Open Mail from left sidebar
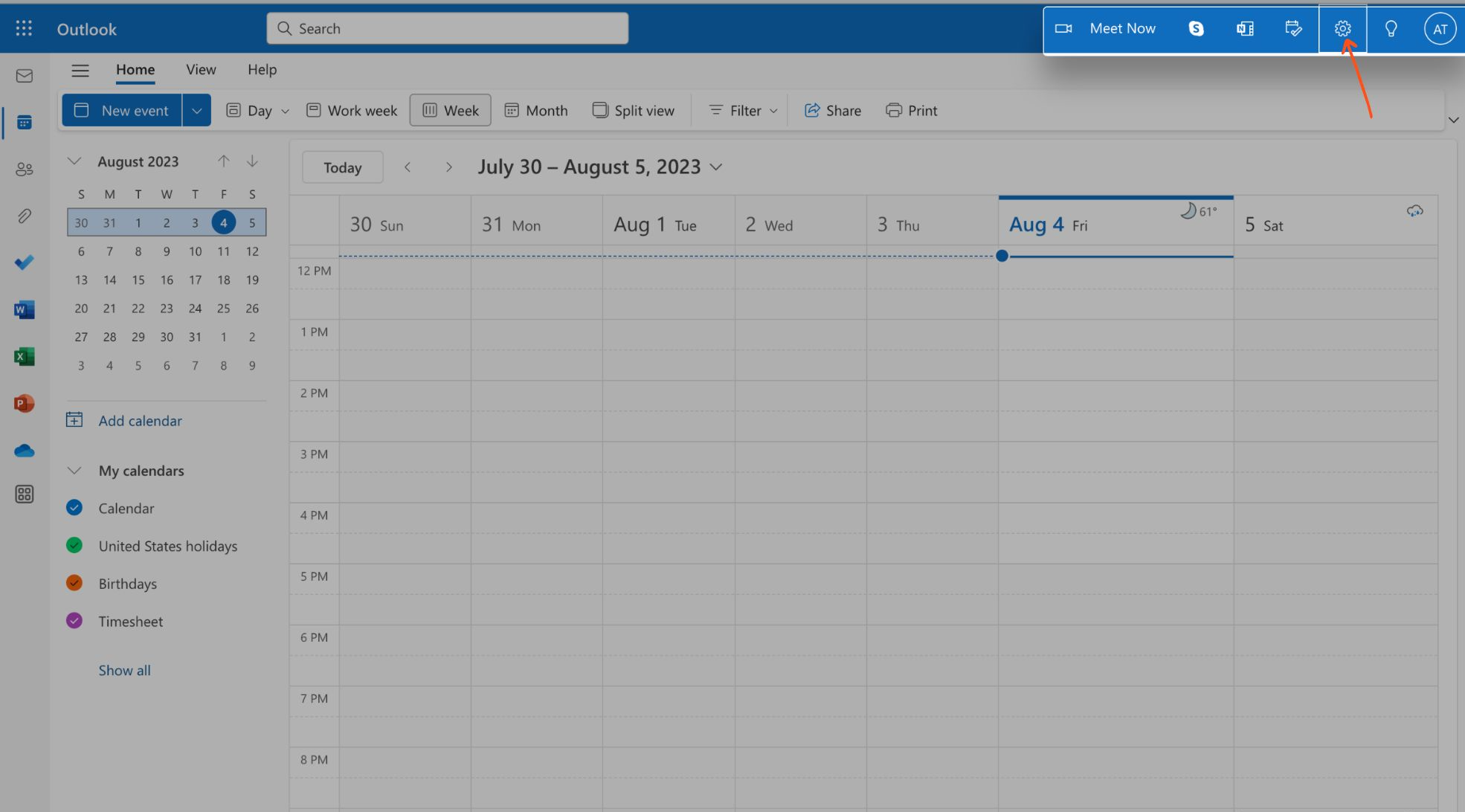The image size is (1465, 812). 25,76
